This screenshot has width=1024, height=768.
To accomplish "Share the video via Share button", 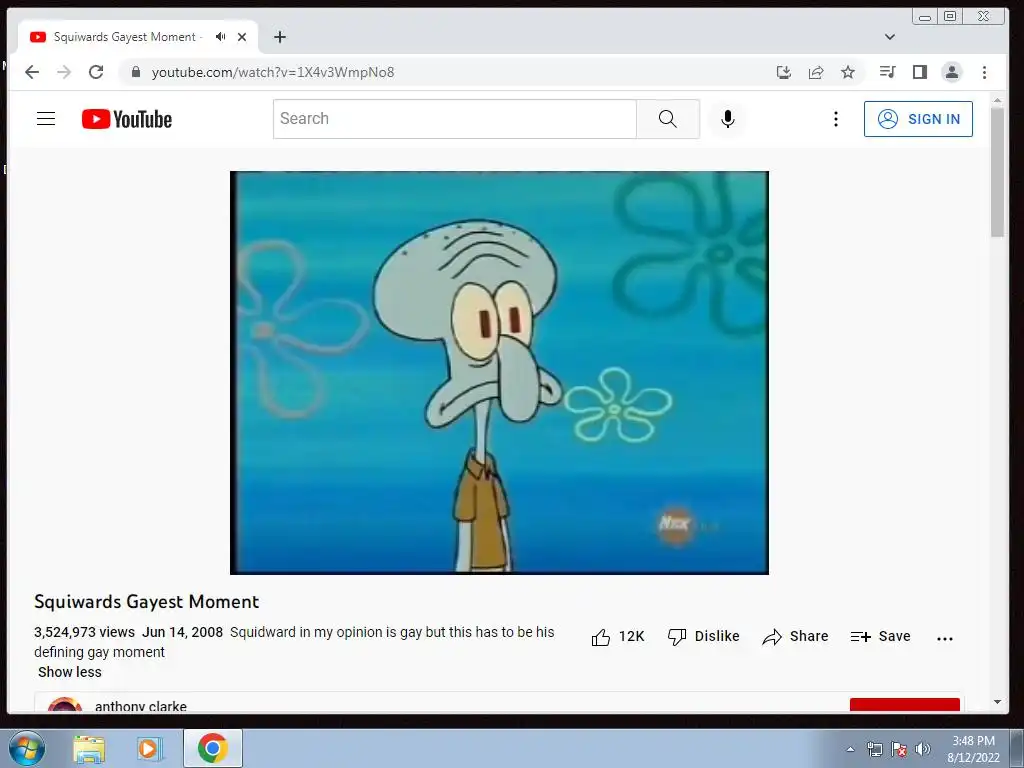I will pyautogui.click(x=795, y=637).
